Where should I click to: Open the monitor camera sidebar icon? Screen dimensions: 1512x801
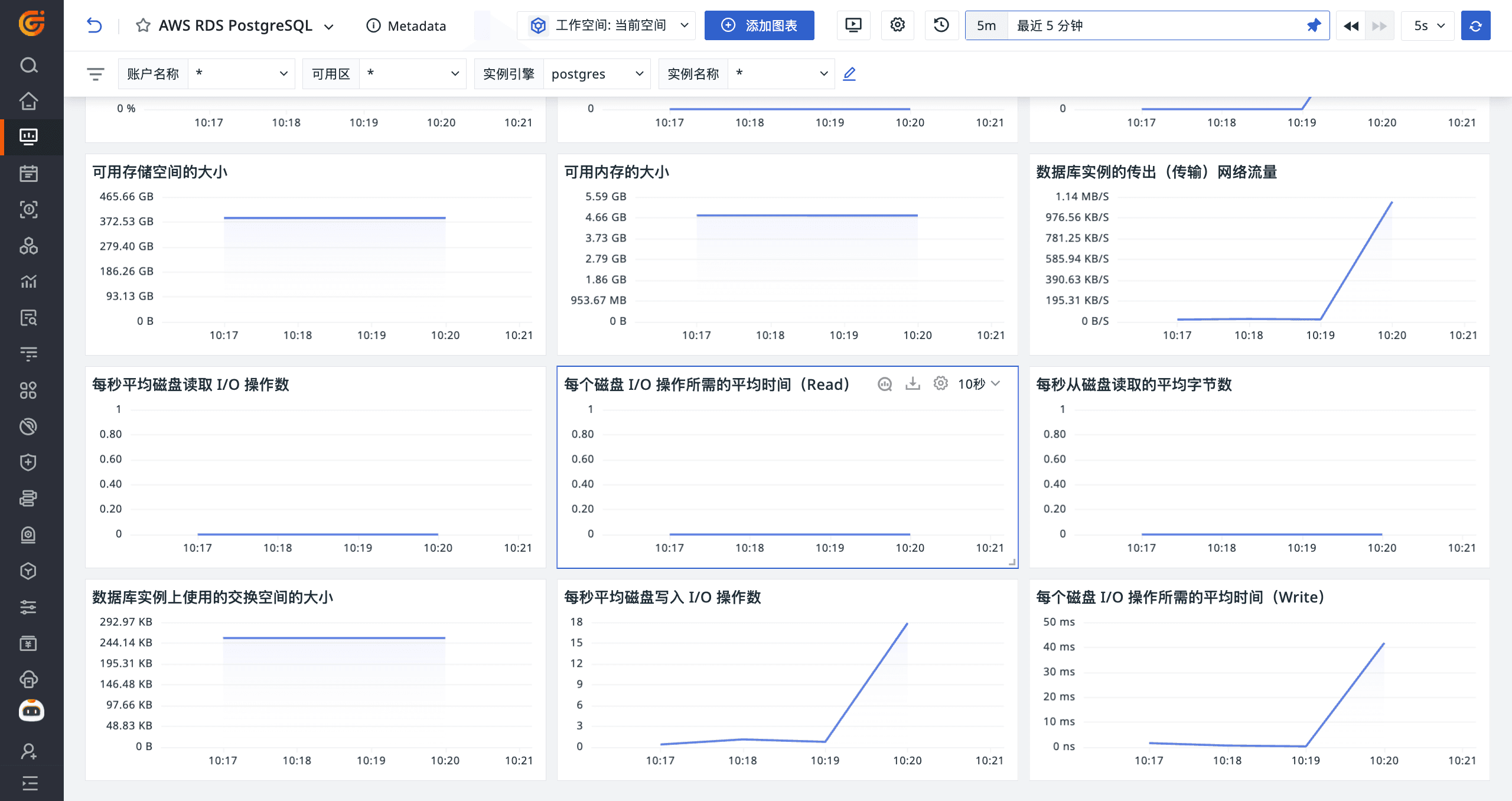coord(29,535)
